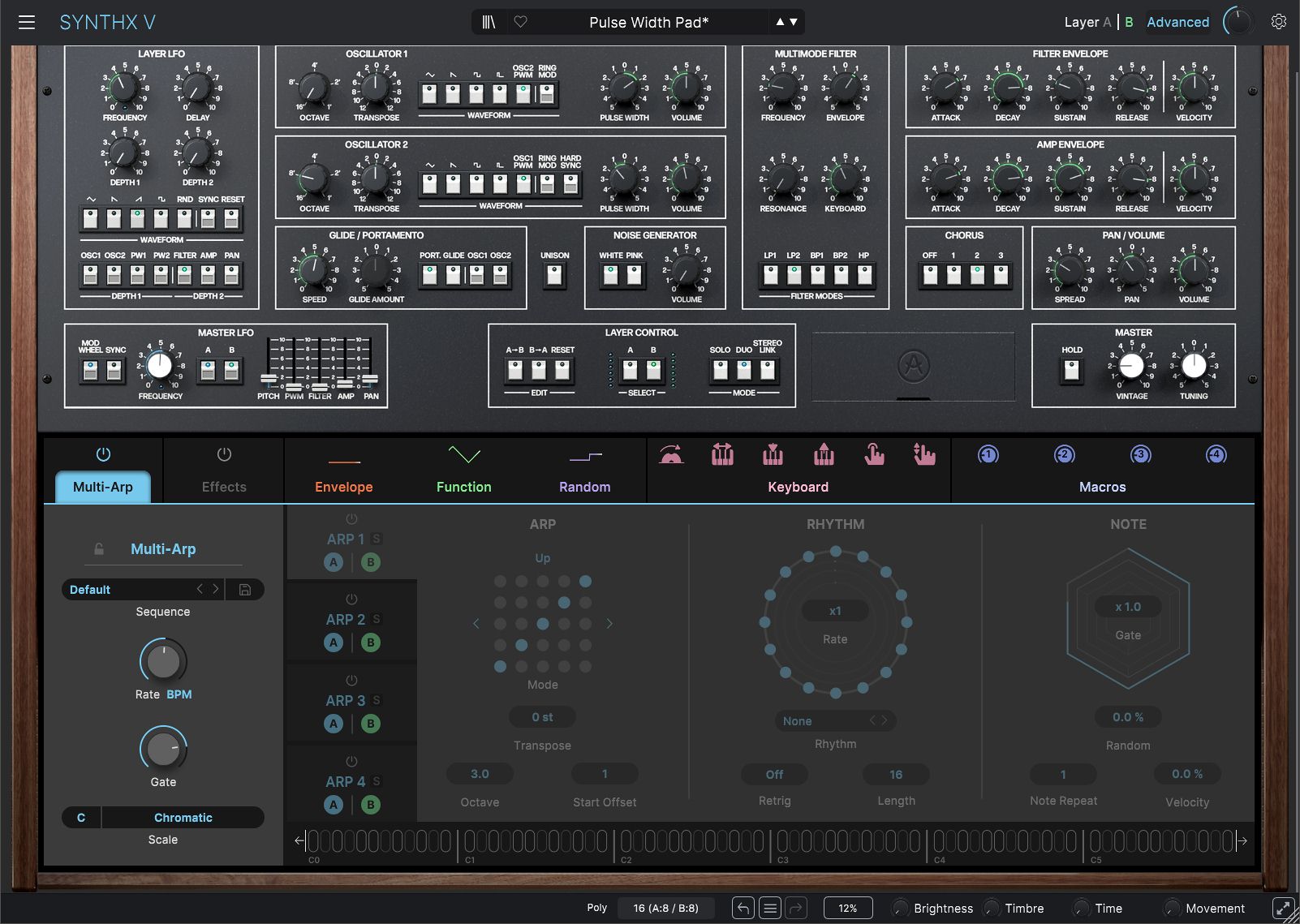The image size is (1300, 924).
Task: Adjust the Master LFO Filter fader
Action: click(320, 385)
